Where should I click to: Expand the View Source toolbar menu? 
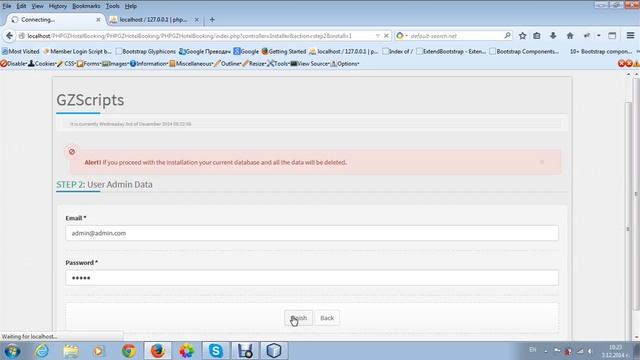[x=310, y=64]
